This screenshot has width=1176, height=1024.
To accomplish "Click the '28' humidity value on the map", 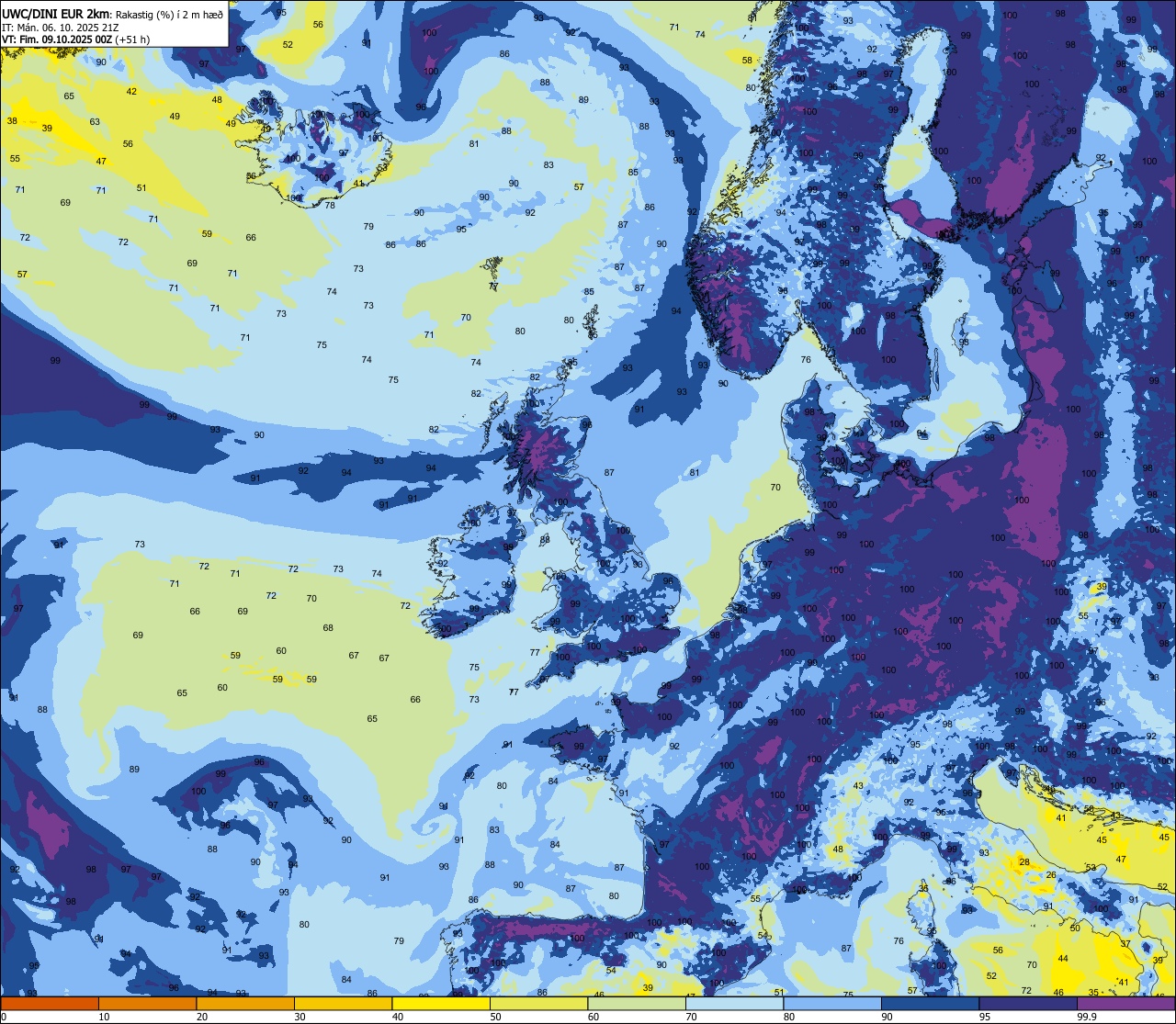I will 1024,862.
